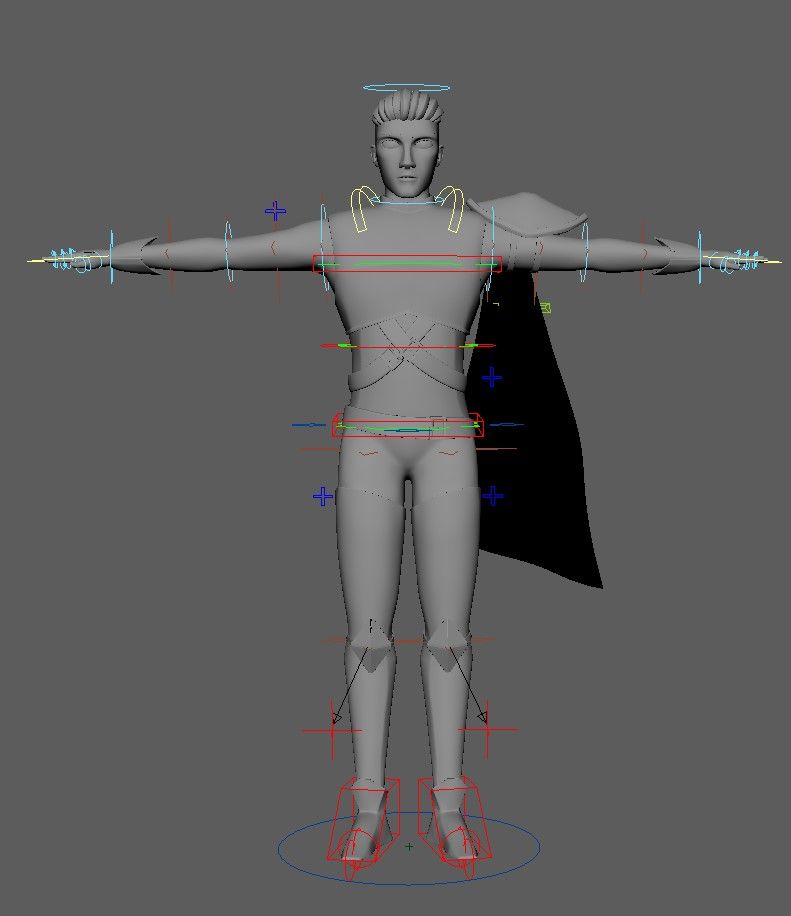Click the character's face mesh

pyautogui.click(x=407, y=157)
